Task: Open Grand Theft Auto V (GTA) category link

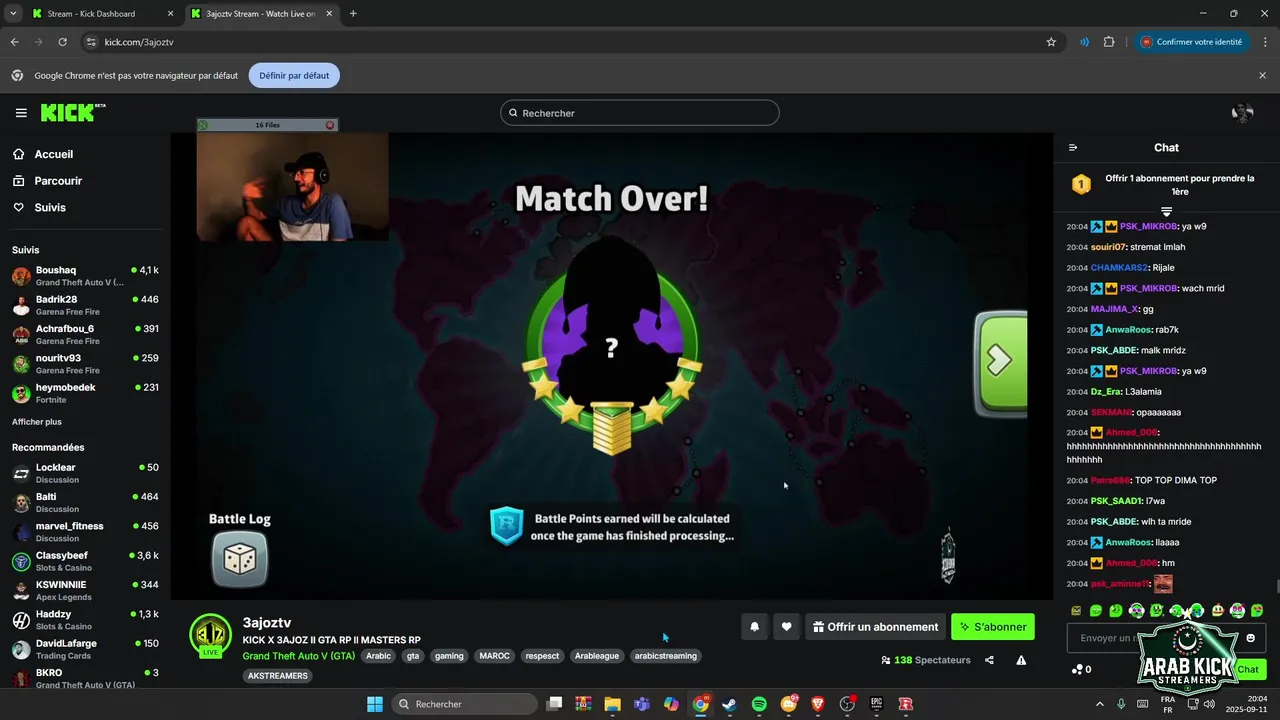Action: [298, 656]
